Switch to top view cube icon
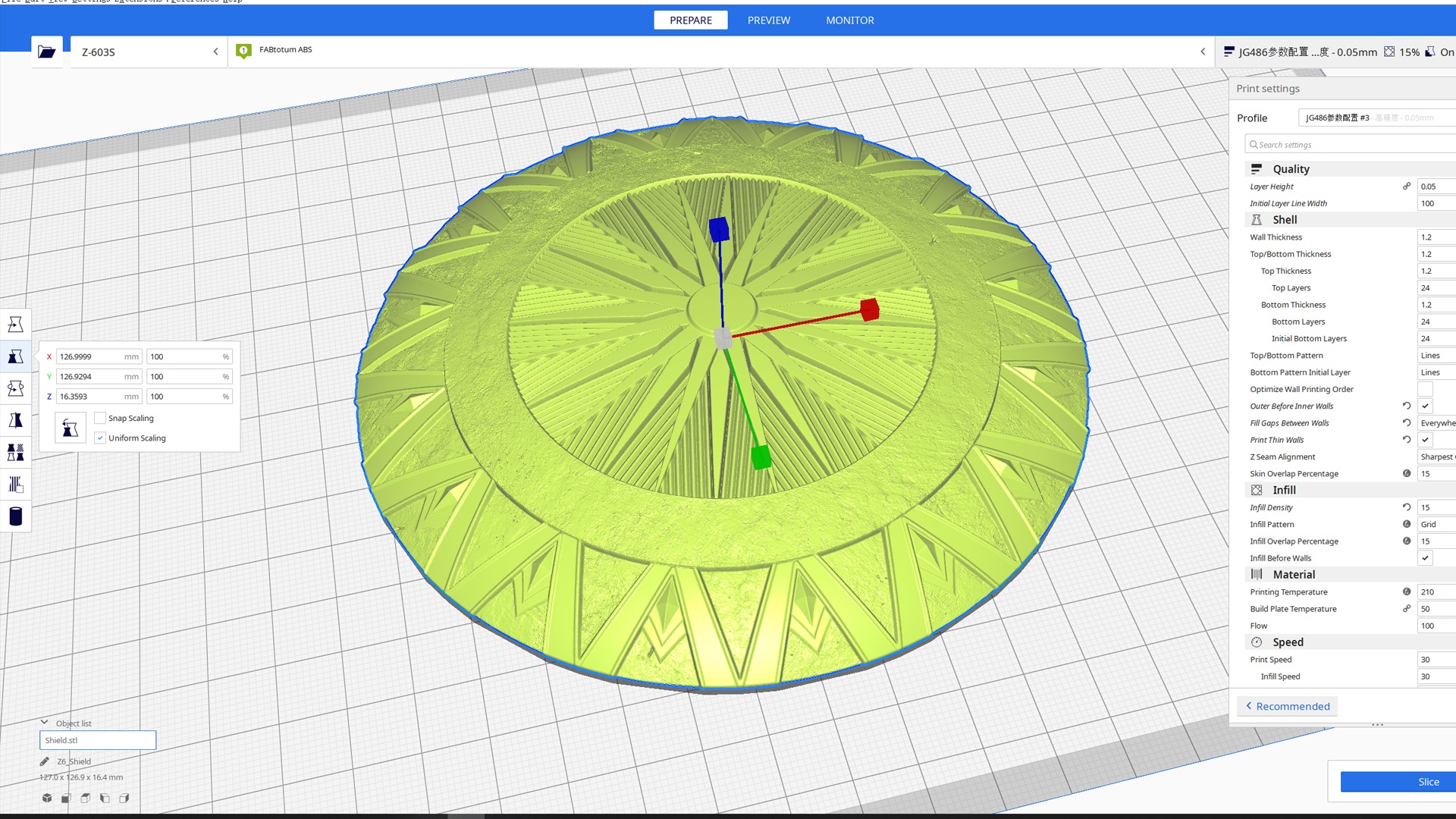This screenshot has height=819, width=1456. click(x=86, y=798)
